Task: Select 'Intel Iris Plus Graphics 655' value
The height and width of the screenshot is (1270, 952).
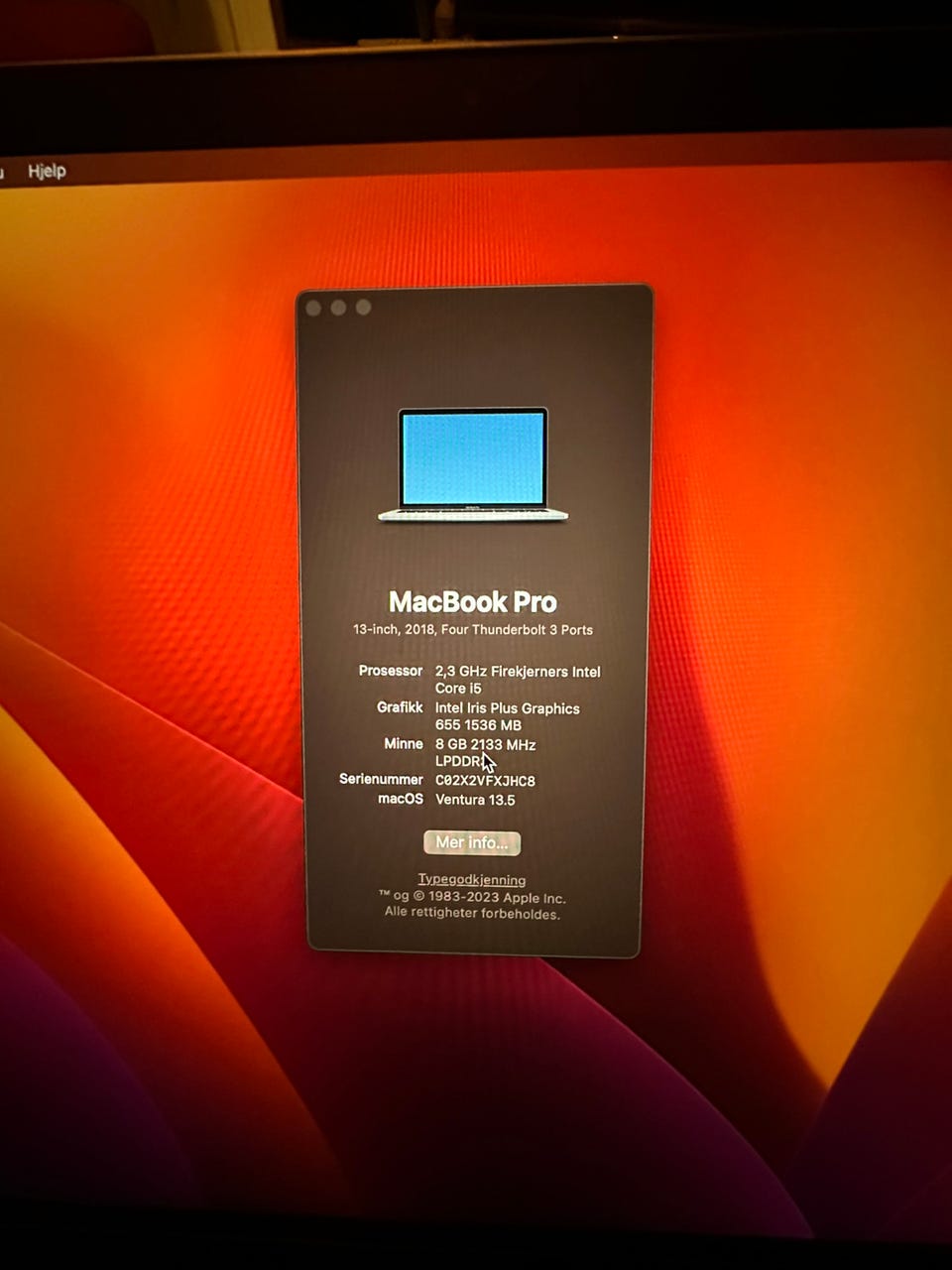Action: coord(508,716)
